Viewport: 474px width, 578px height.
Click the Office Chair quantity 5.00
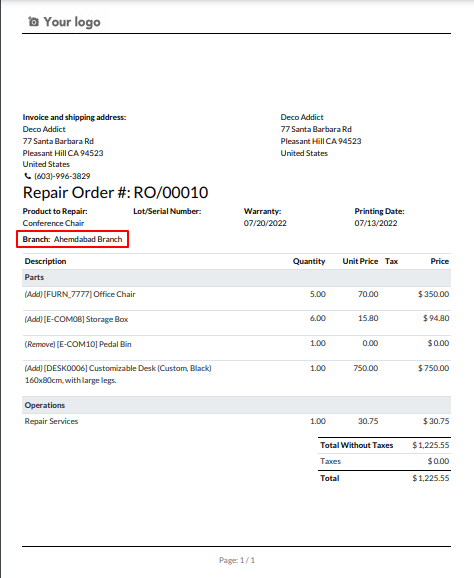(x=318, y=294)
